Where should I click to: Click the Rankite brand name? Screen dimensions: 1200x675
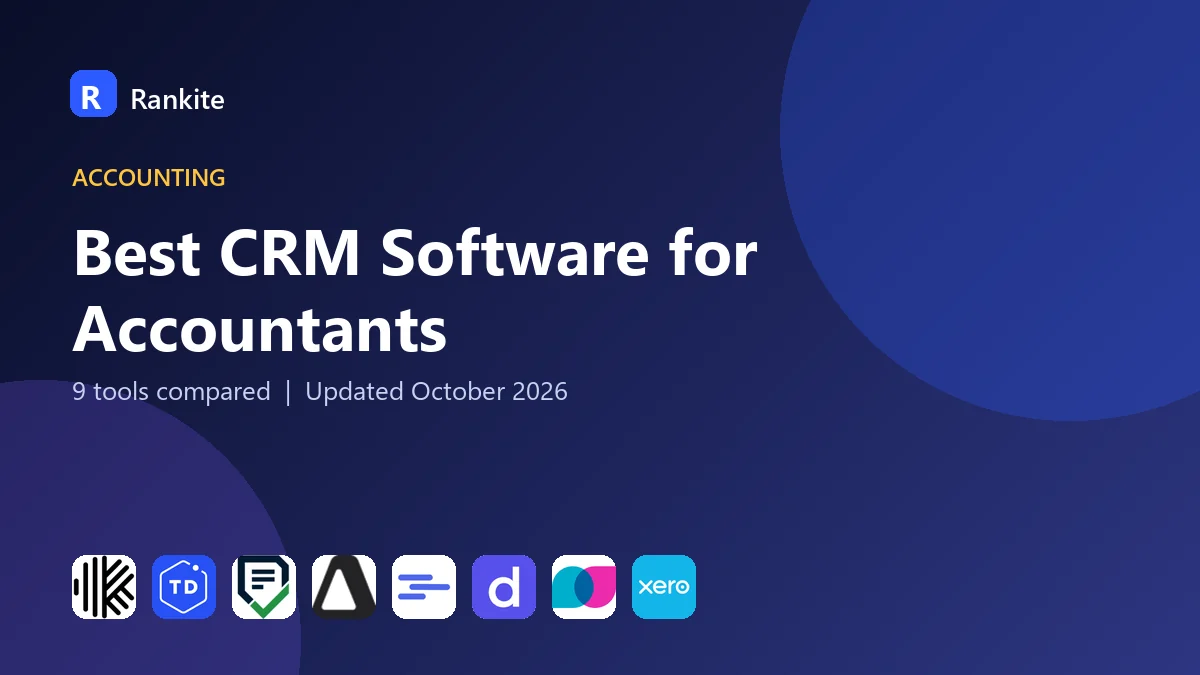pos(177,99)
